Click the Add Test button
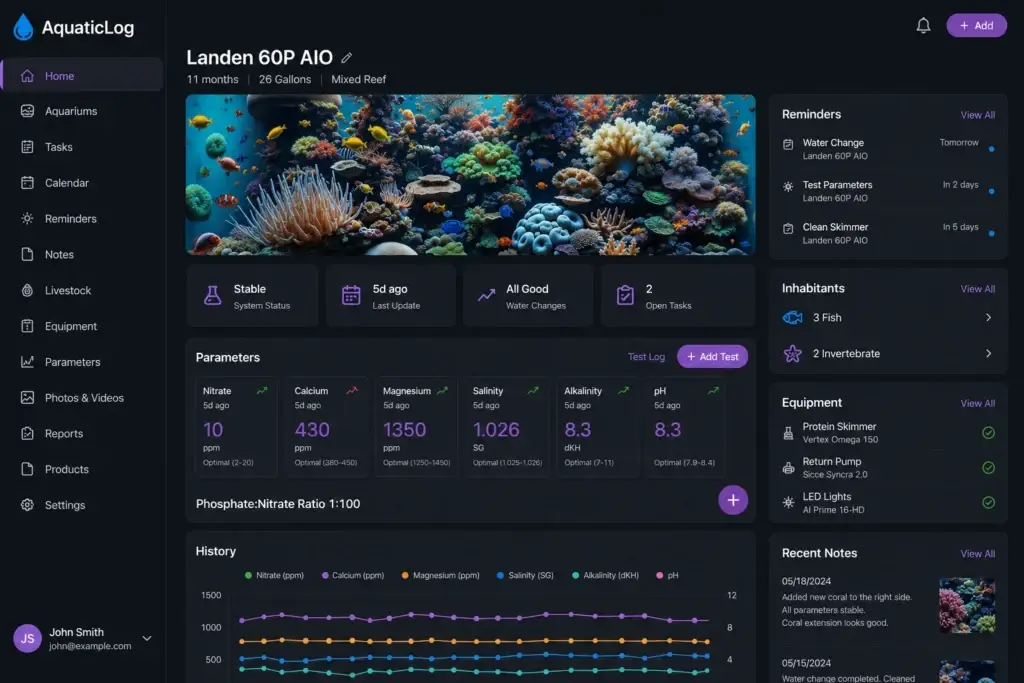This screenshot has height=683, width=1024. pos(712,357)
